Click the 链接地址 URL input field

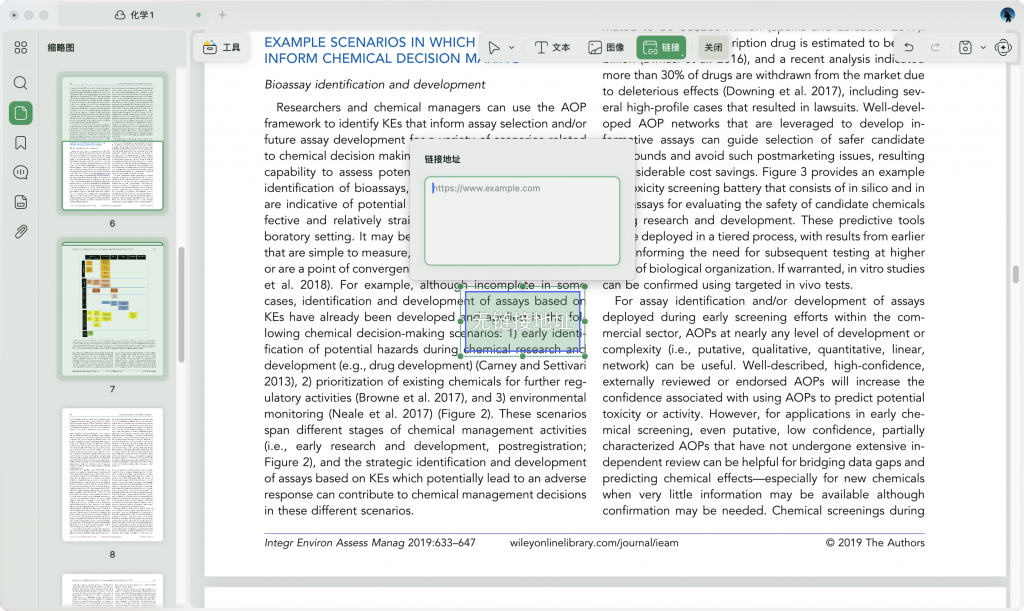[x=522, y=221]
